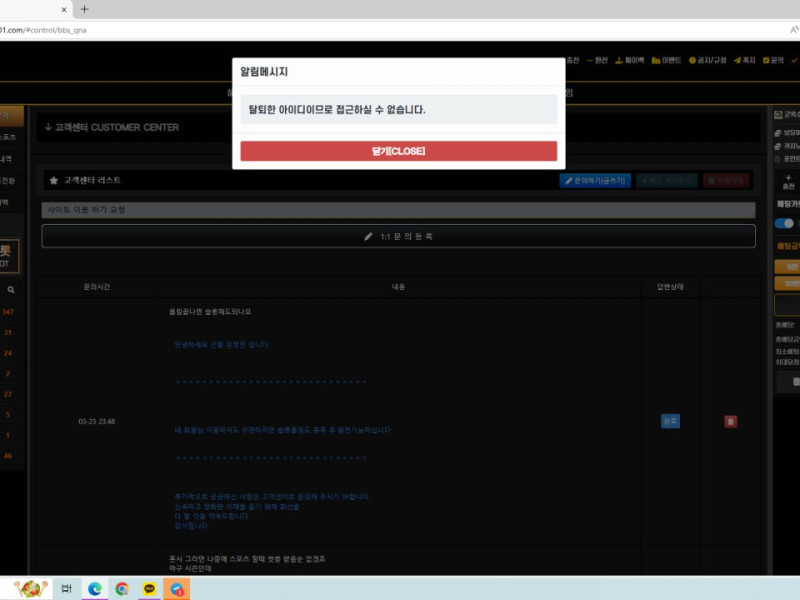Click the 충전 plus icon in right panel
Viewport: 800px width, 600px height.
[x=788, y=181]
